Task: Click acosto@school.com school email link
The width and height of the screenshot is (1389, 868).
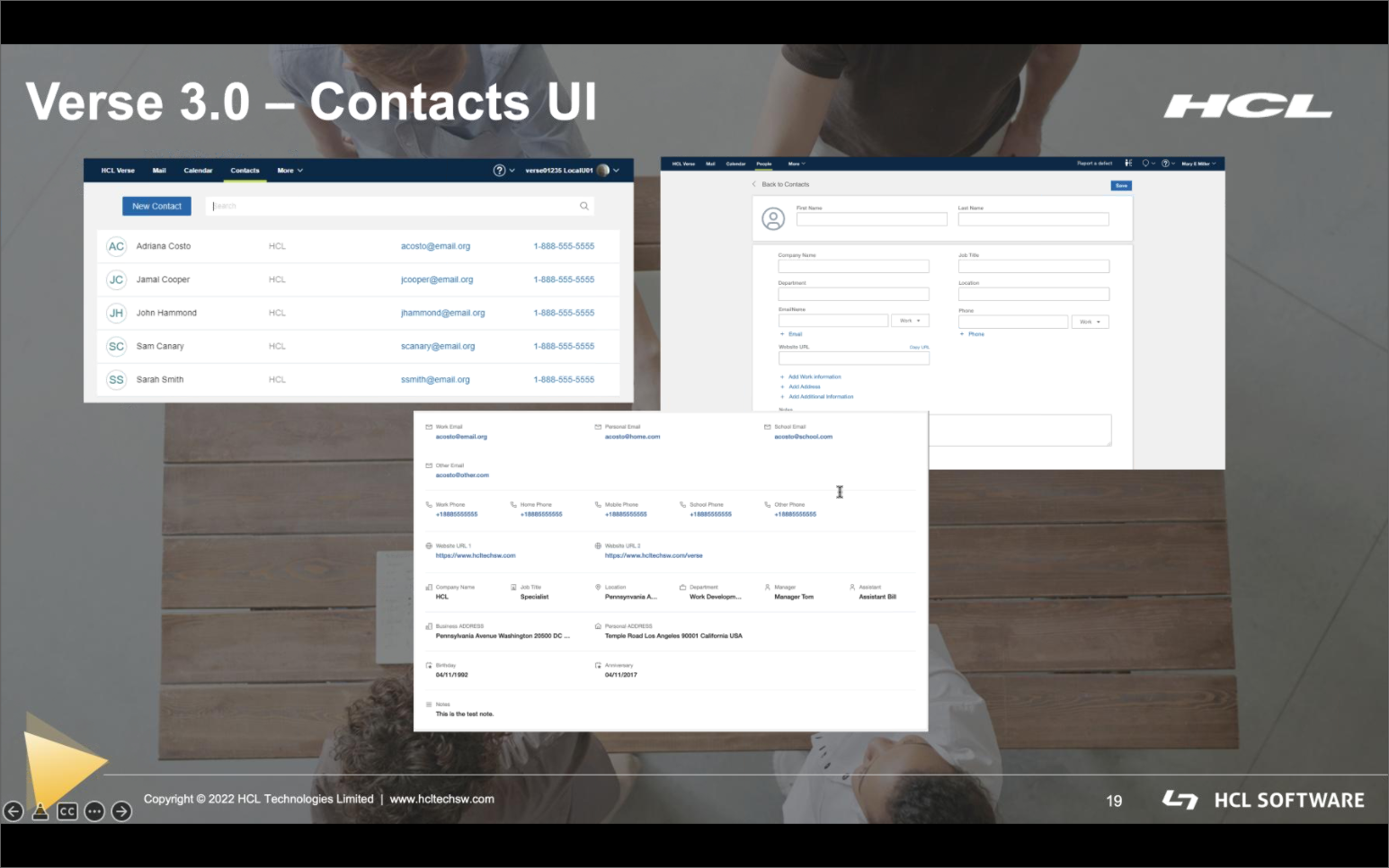Action: click(x=803, y=437)
